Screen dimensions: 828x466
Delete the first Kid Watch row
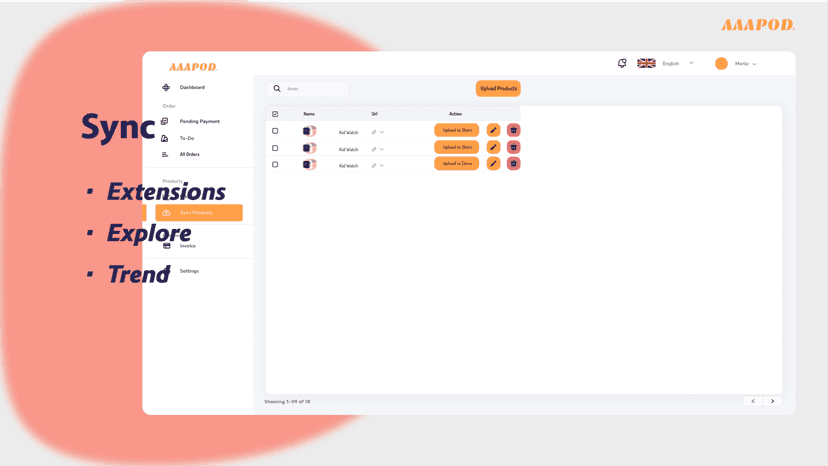(x=513, y=130)
